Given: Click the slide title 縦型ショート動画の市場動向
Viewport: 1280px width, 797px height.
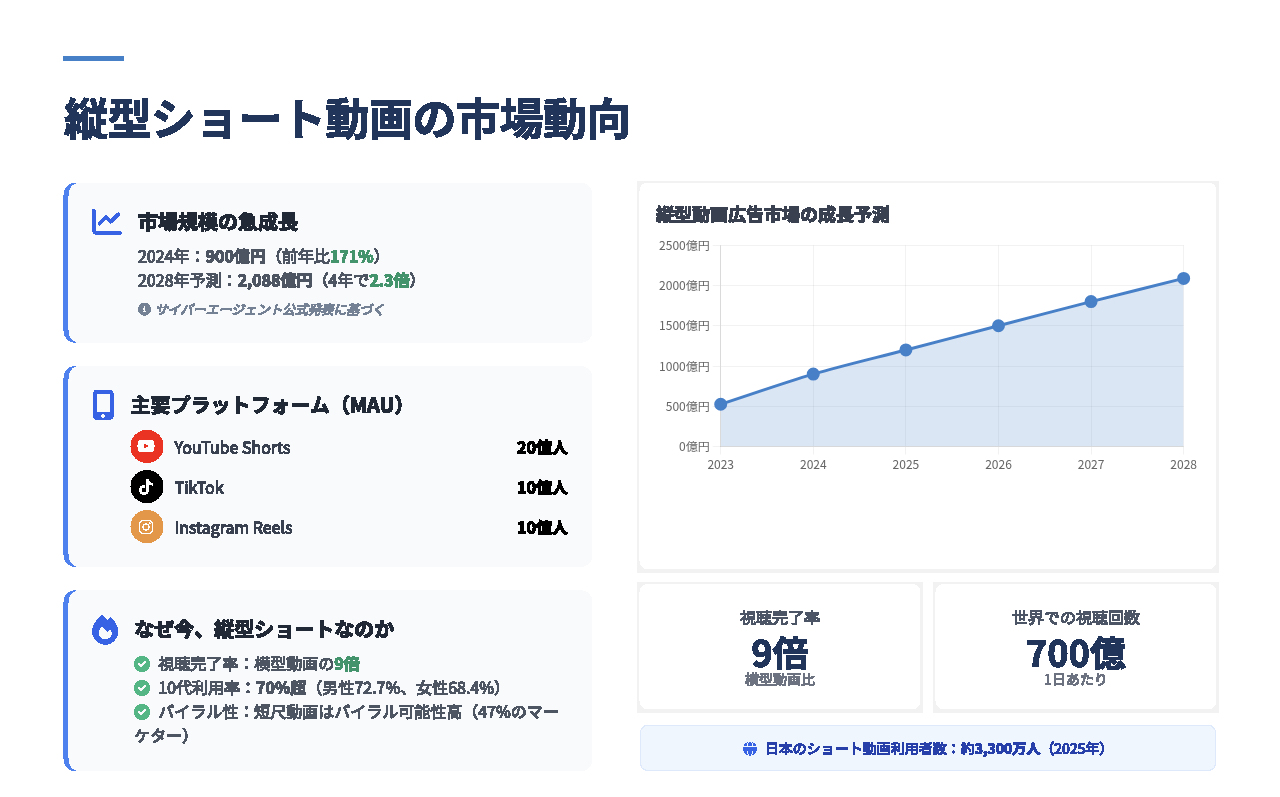Looking at the screenshot, I should pyautogui.click(x=346, y=120).
